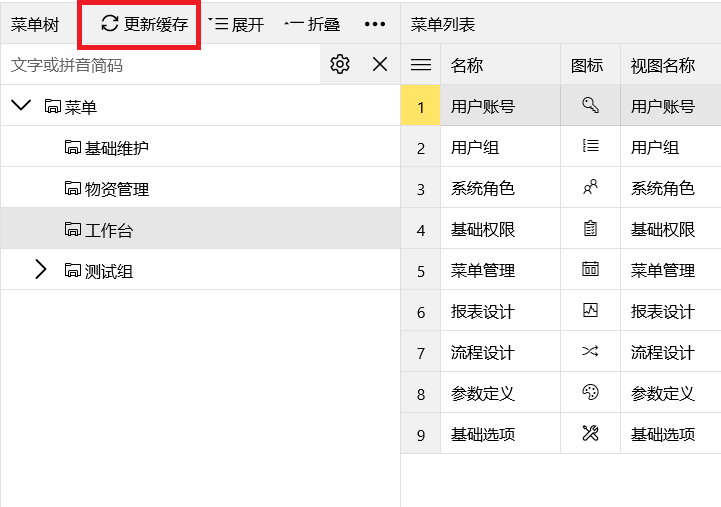The image size is (721, 507).
Task: Clear the search box with X icon
Action: coord(380,65)
